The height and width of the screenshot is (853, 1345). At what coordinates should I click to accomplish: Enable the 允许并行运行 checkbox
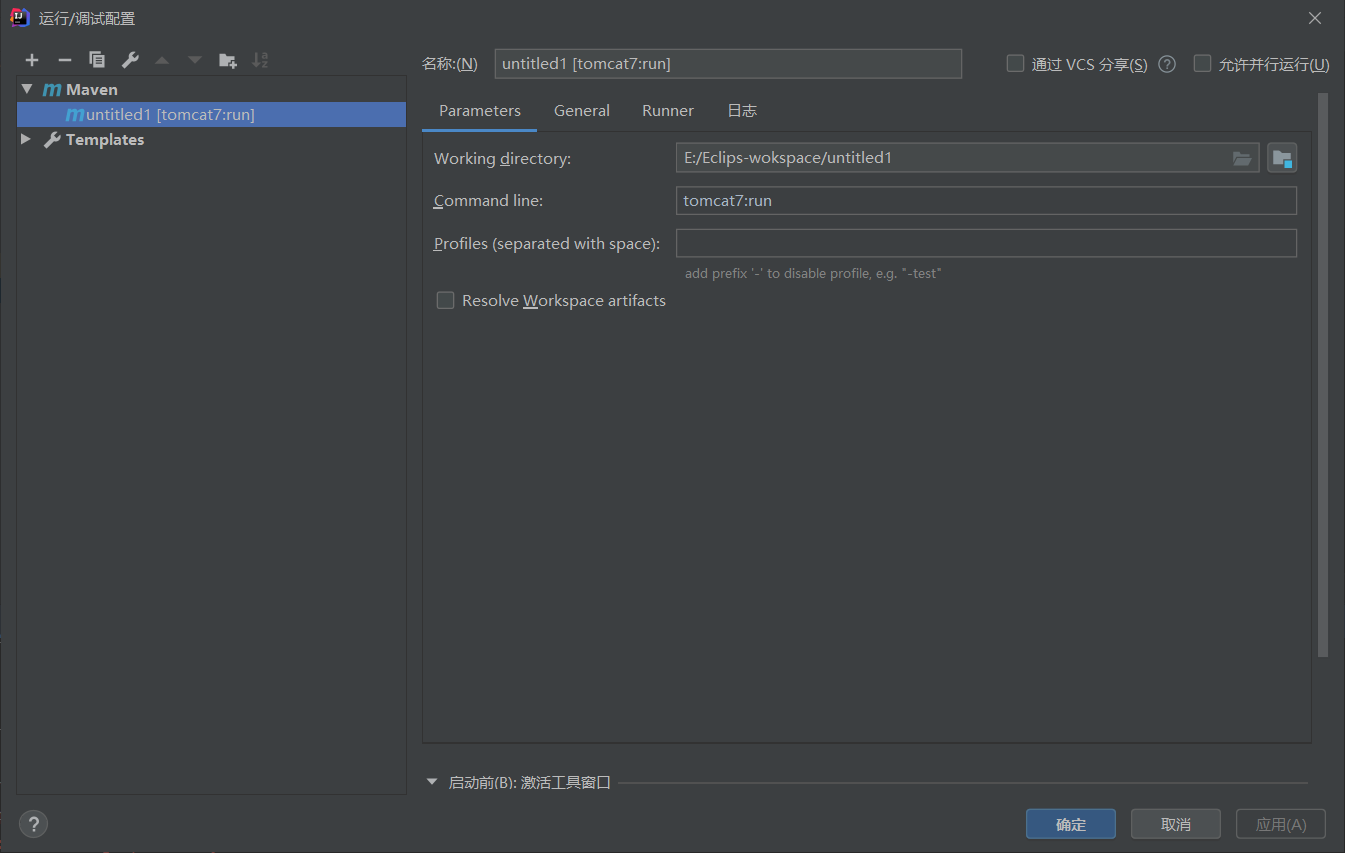pos(1202,63)
